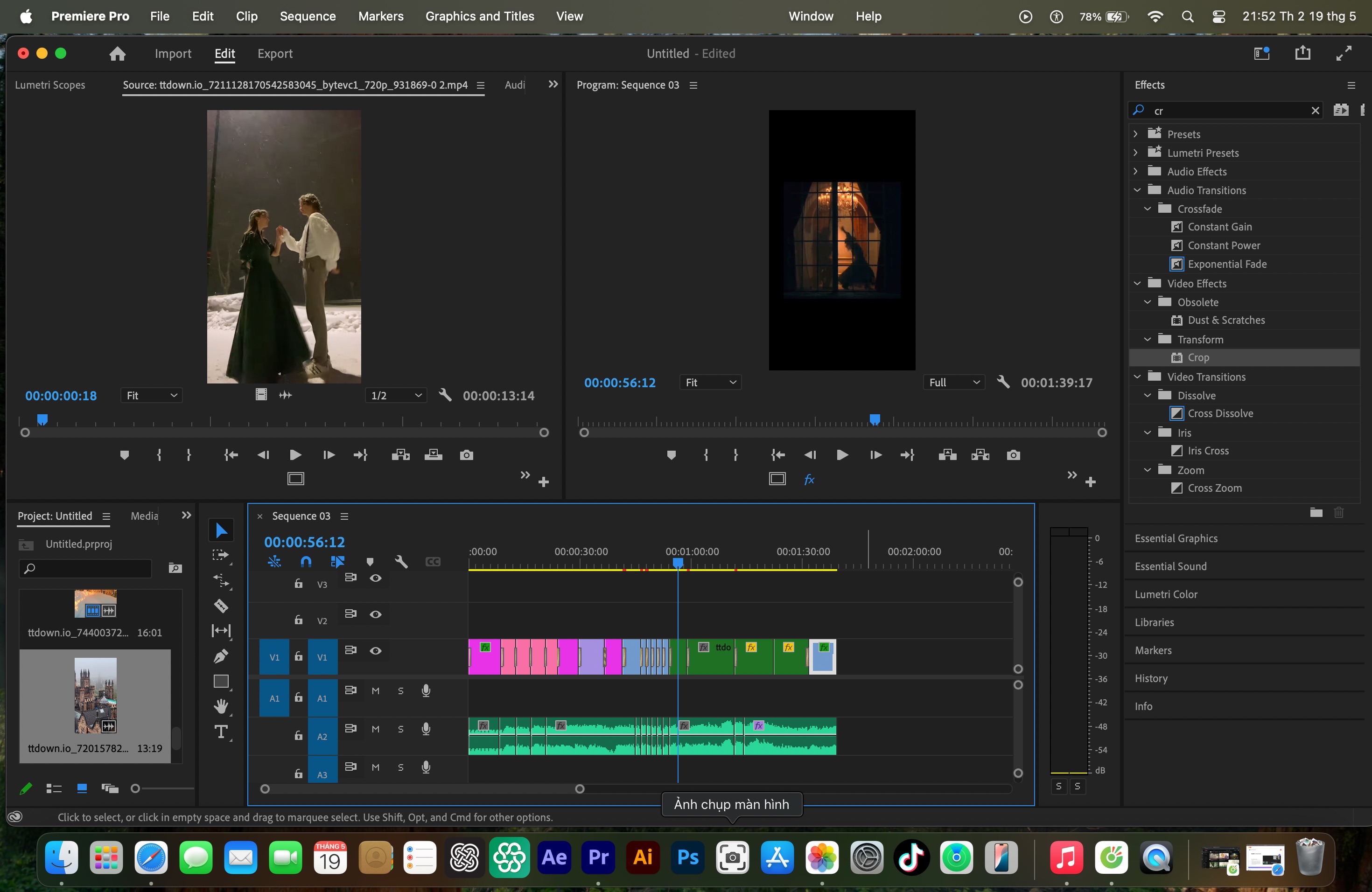Open the Program monitor Full resolution dropdown
This screenshot has height=892, width=1372.
[954, 382]
